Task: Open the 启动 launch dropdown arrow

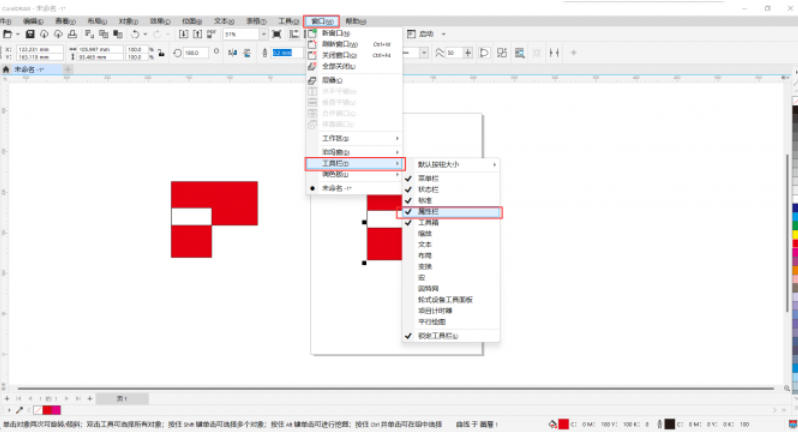Action: (443, 34)
